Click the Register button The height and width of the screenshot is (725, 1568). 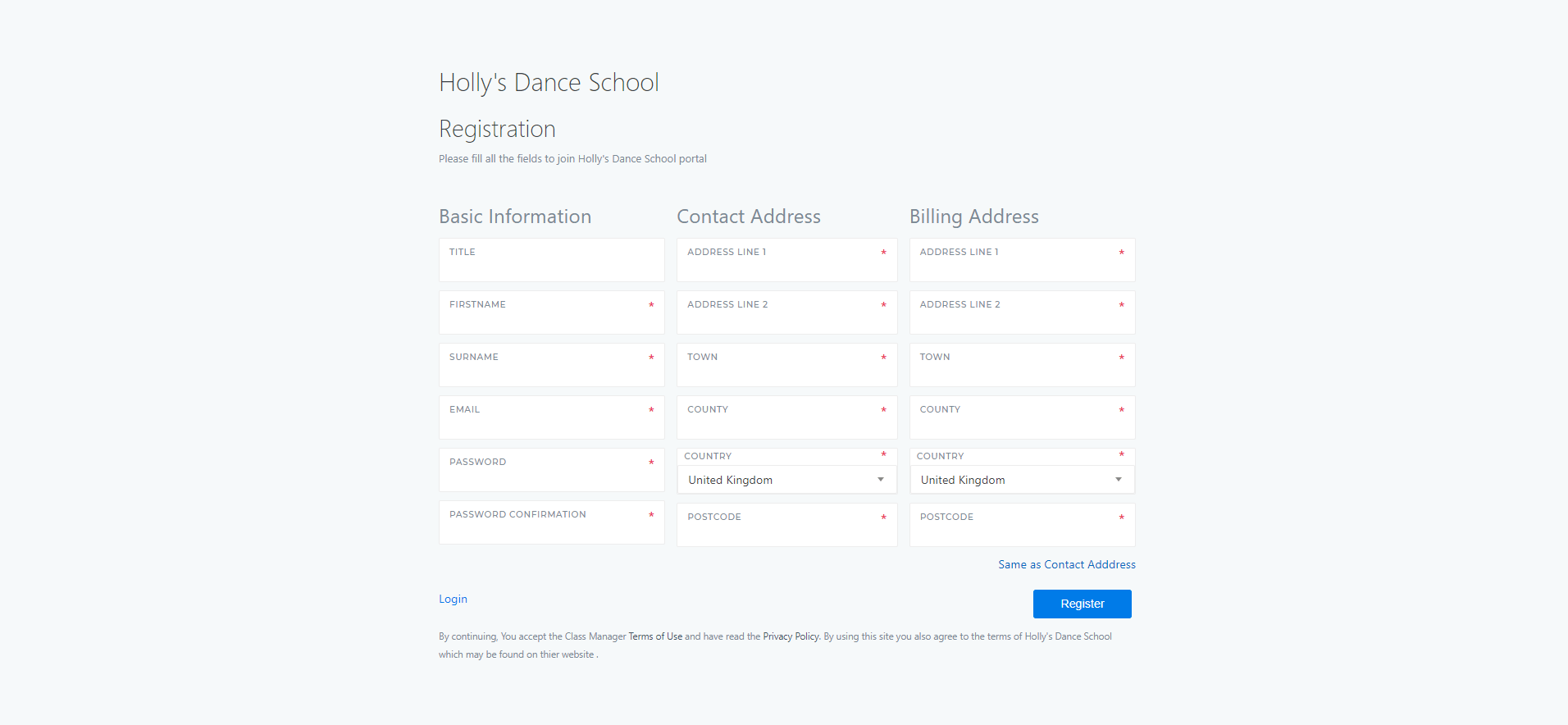[x=1083, y=604]
